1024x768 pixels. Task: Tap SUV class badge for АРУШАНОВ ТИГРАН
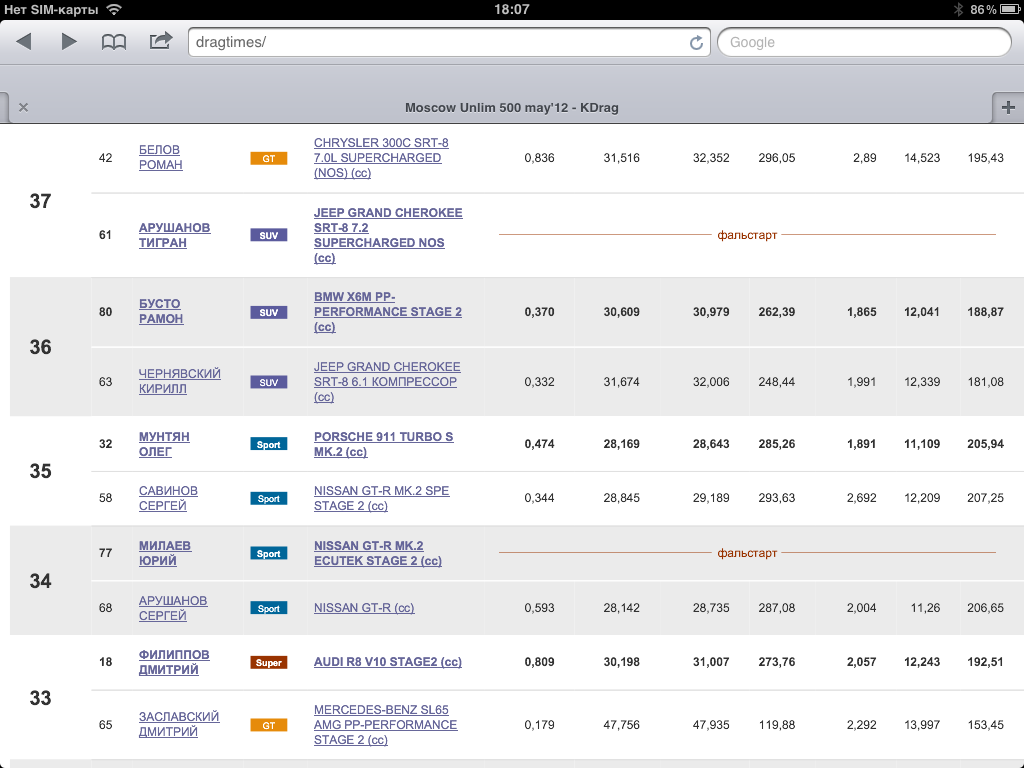point(268,235)
